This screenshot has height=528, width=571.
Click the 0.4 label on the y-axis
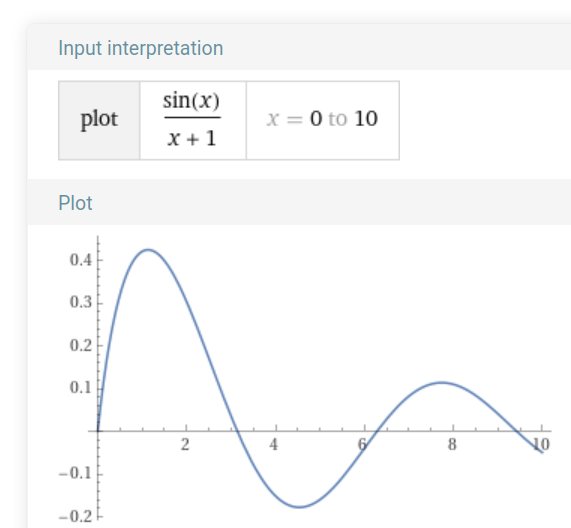(x=80, y=260)
